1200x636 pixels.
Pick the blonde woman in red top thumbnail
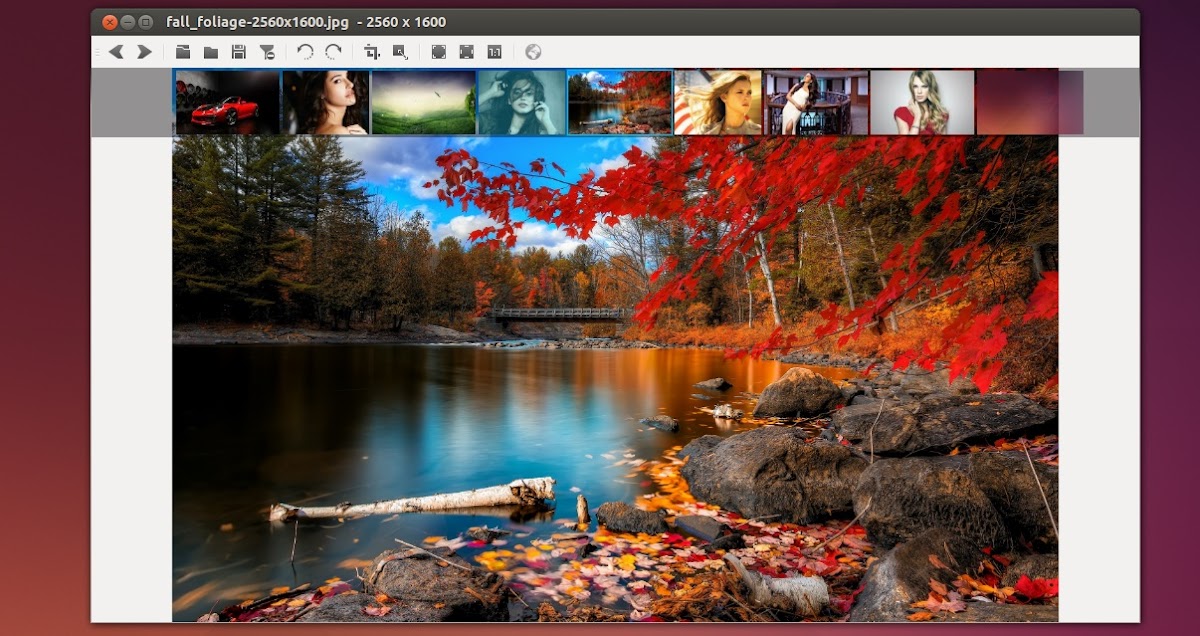tap(922, 101)
